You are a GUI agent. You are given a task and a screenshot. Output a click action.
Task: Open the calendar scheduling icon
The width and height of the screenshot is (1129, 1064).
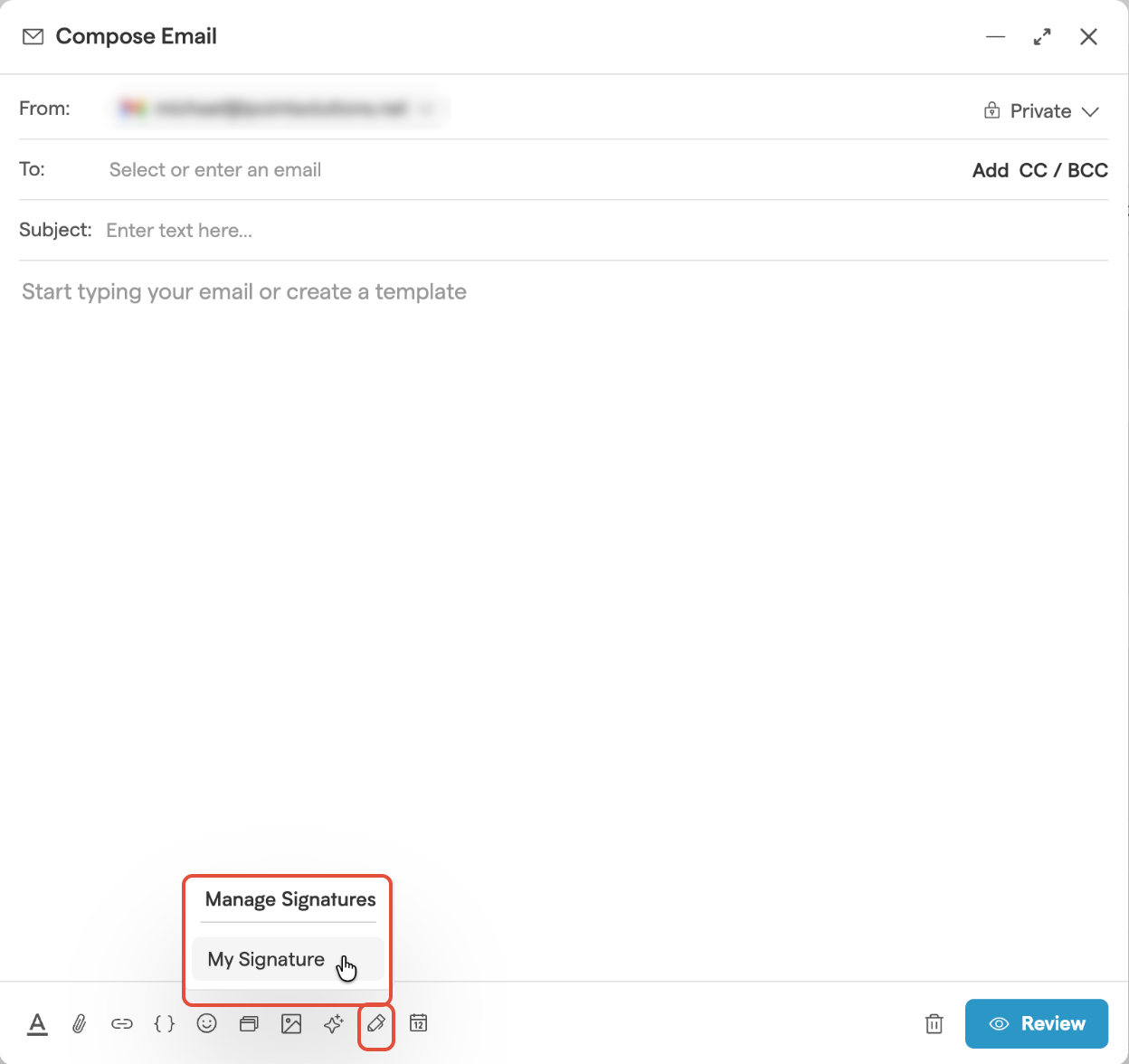pyautogui.click(x=418, y=1023)
